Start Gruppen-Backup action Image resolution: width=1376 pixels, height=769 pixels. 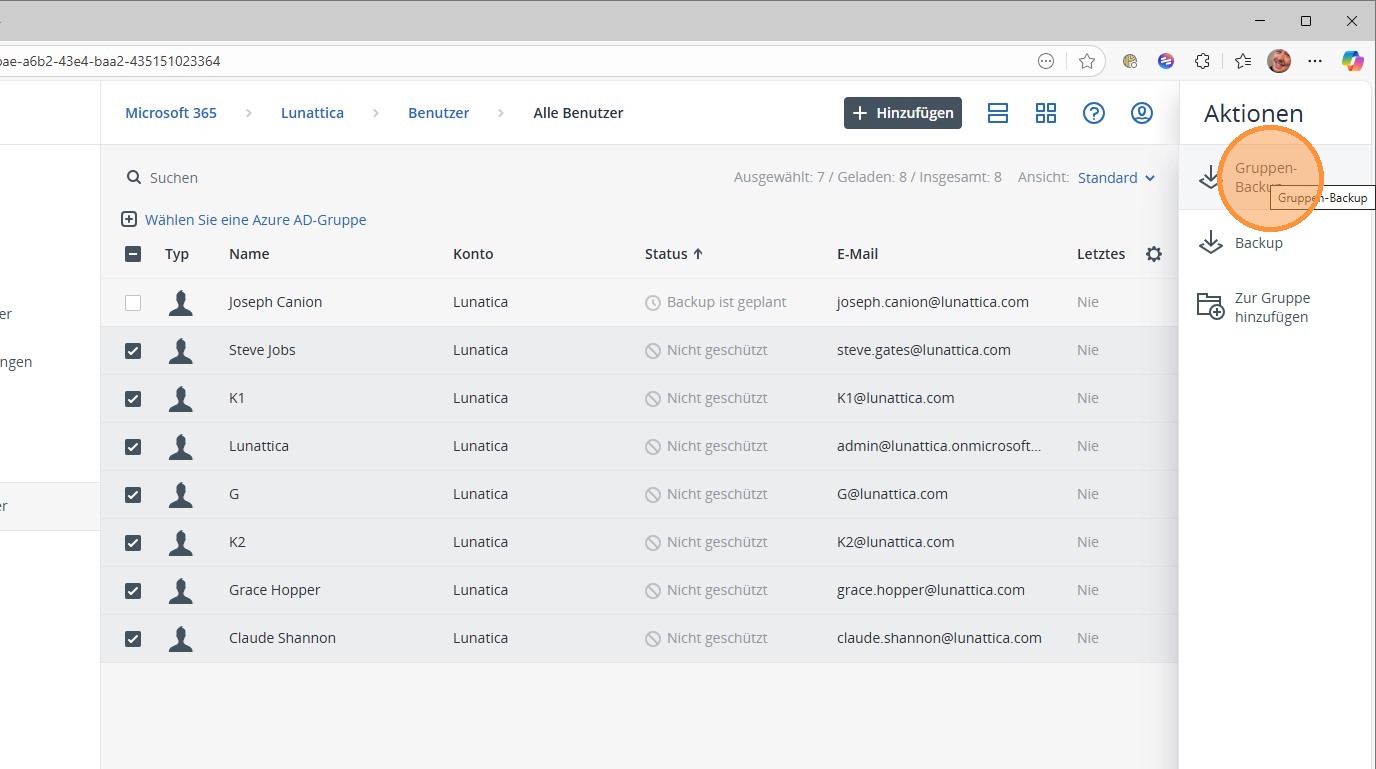1275,177
